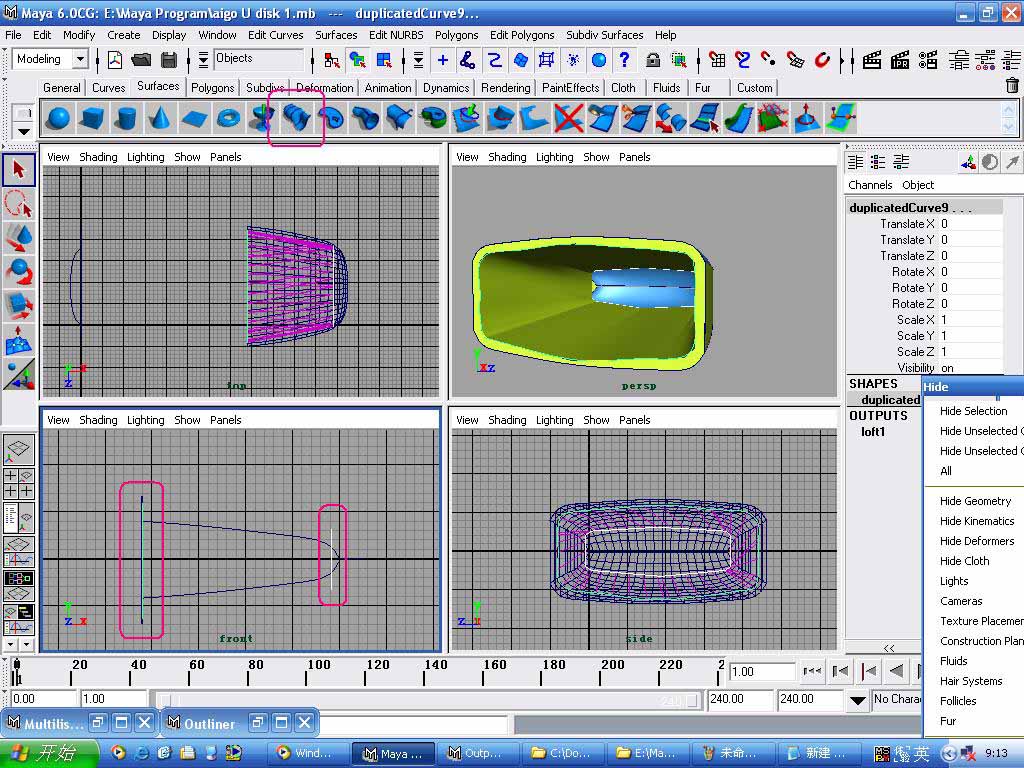Viewport: 1024px width, 768px height.
Task: Choose Hide Geometry from Hide menu
Action: pos(975,501)
